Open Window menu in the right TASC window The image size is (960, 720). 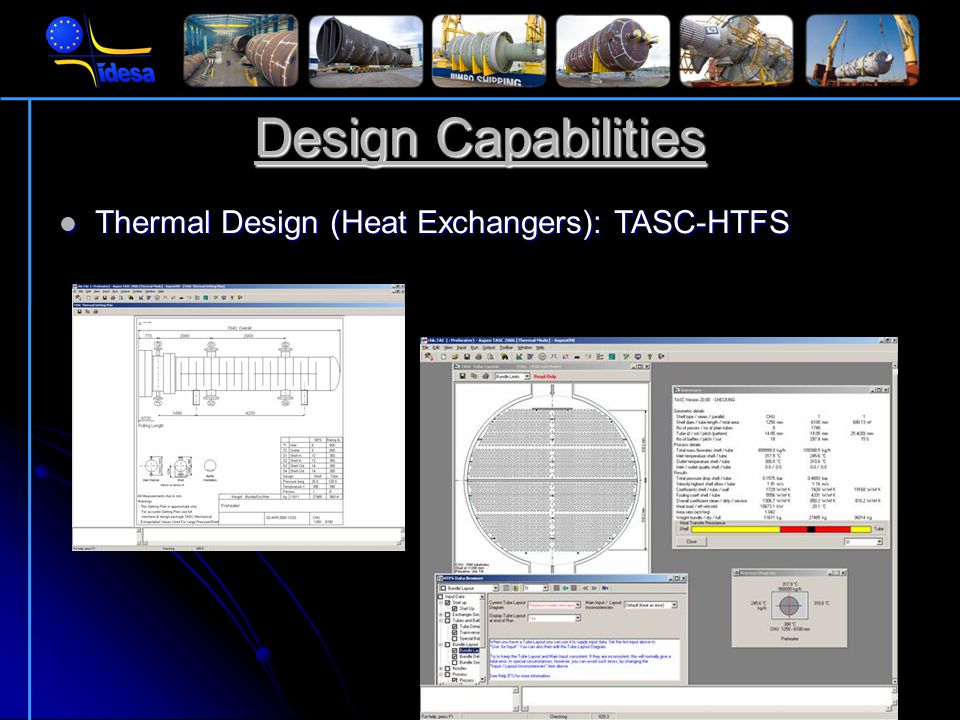tap(525, 348)
